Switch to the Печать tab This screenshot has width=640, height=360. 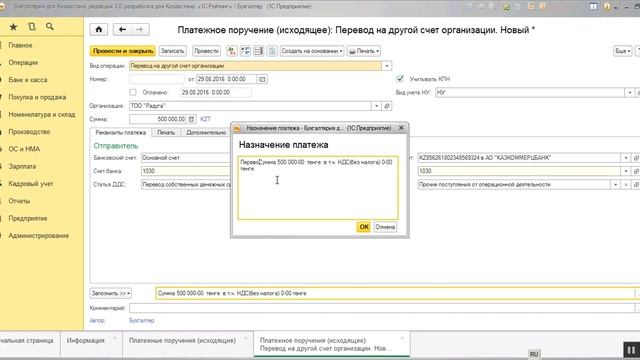[x=166, y=133]
